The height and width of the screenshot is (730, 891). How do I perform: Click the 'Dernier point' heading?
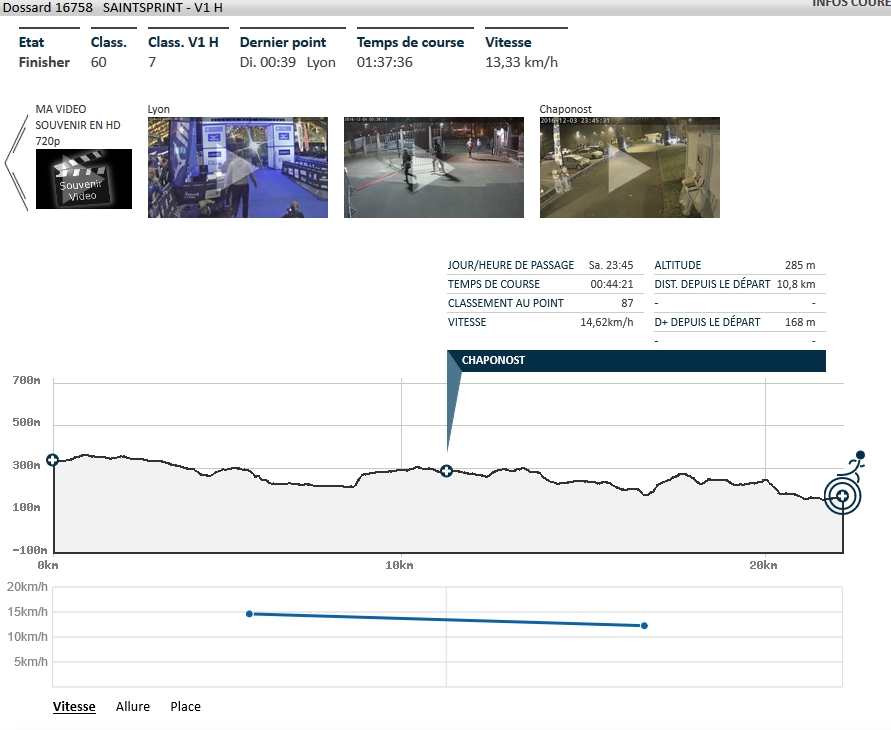point(283,42)
